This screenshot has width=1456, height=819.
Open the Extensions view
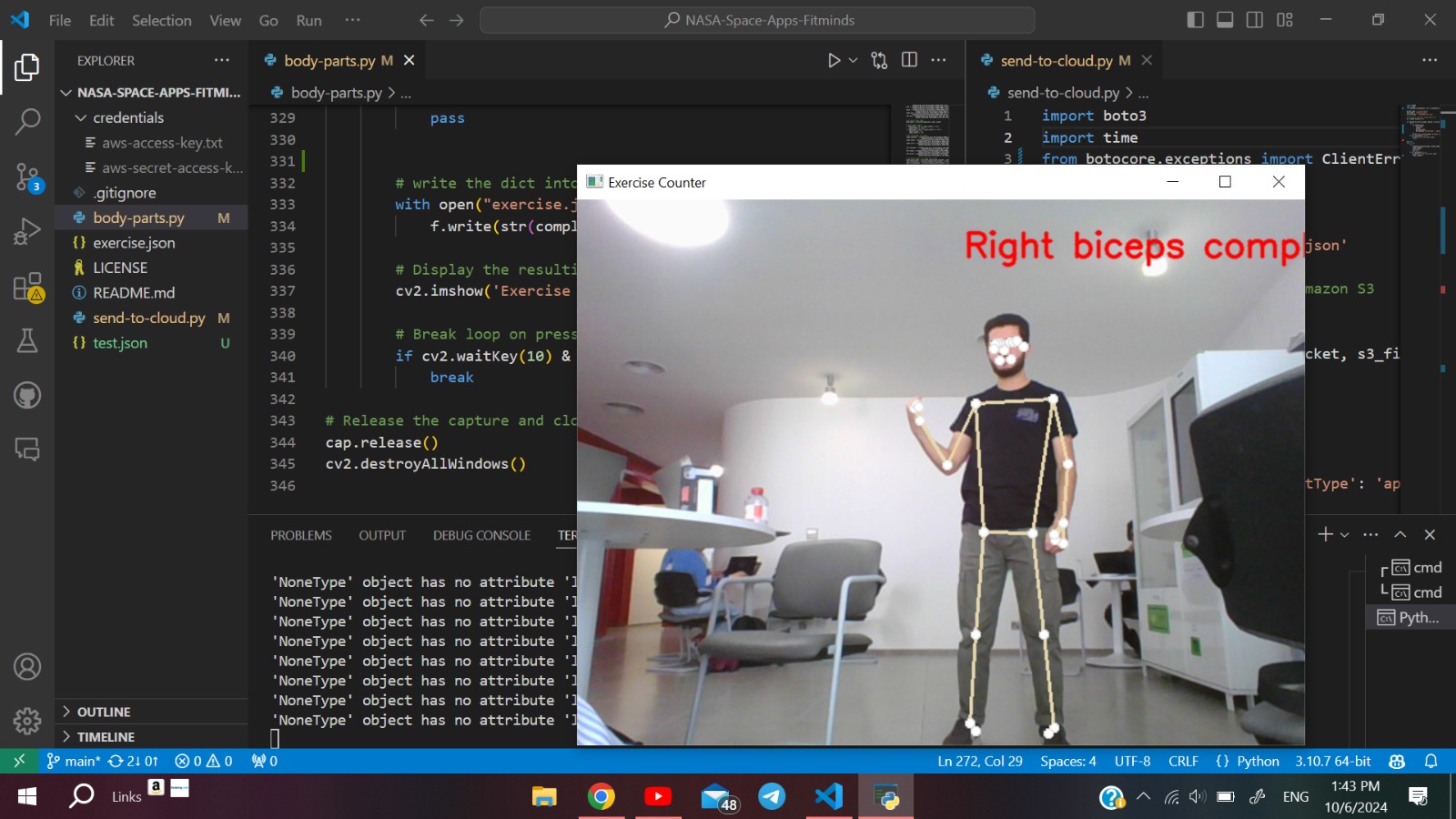coord(27,287)
